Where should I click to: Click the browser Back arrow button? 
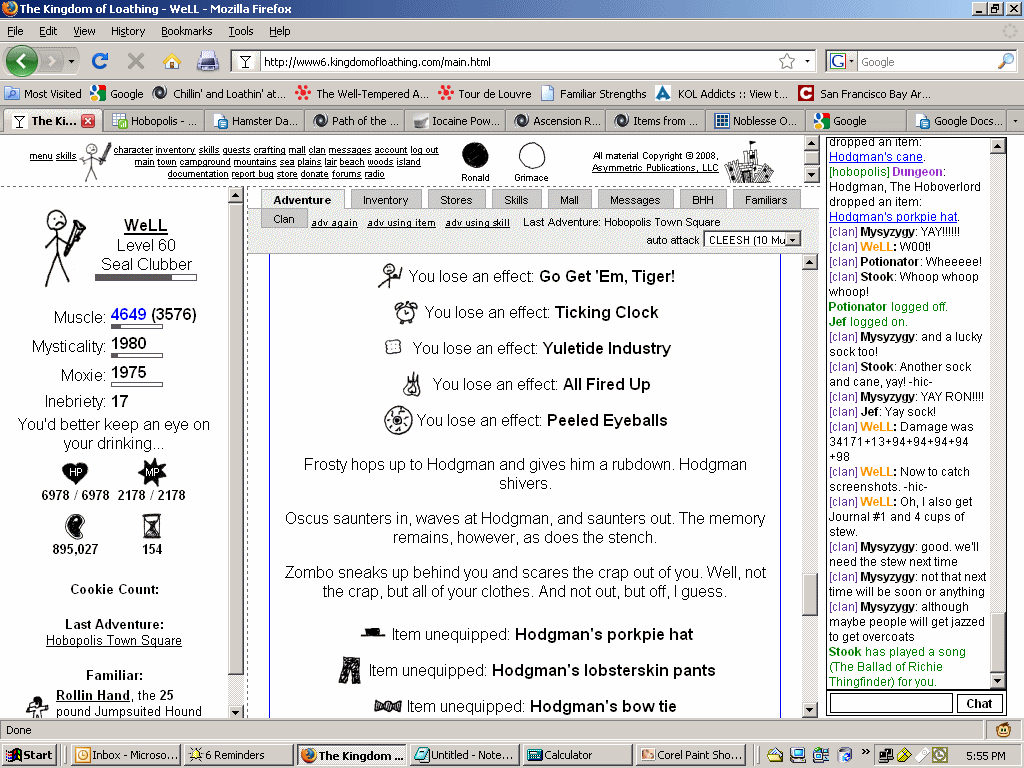point(22,61)
